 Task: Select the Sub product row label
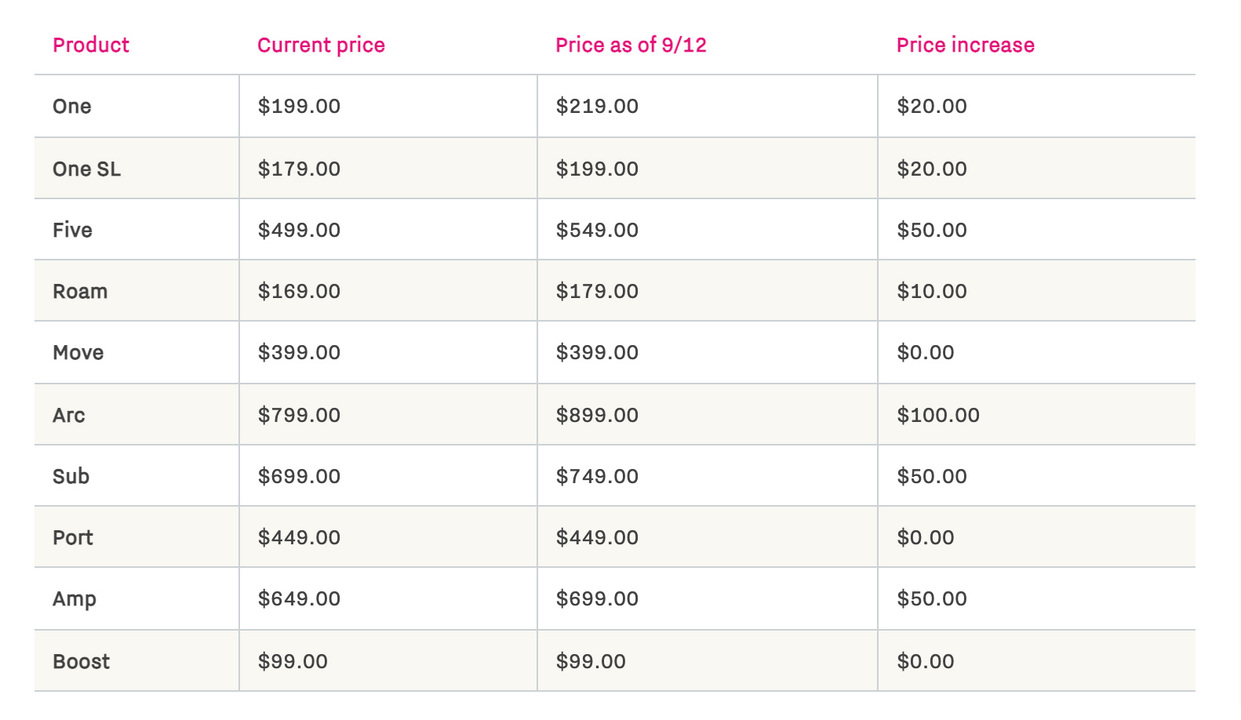(x=71, y=476)
